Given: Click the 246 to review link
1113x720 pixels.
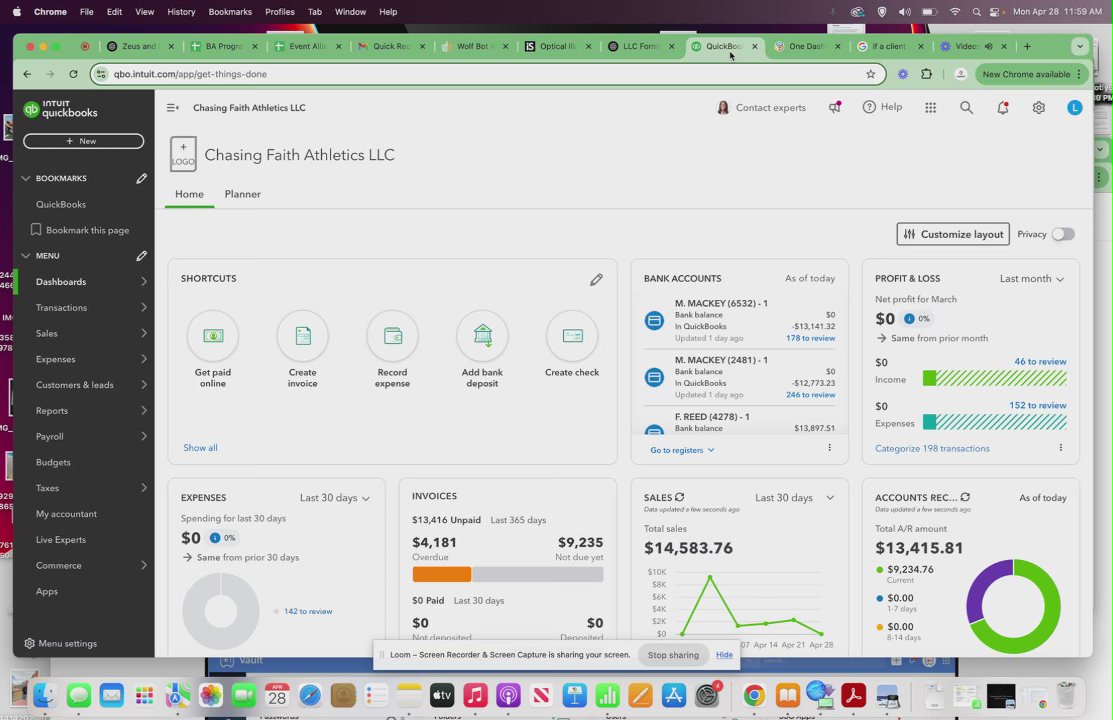Looking at the screenshot, I should point(811,395).
